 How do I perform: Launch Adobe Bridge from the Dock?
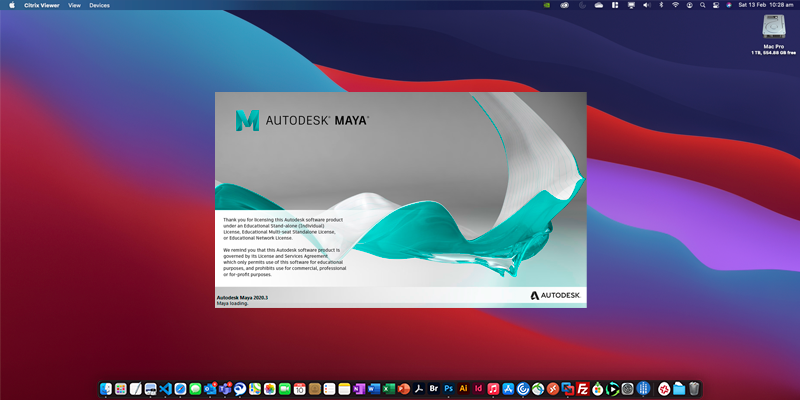434,389
